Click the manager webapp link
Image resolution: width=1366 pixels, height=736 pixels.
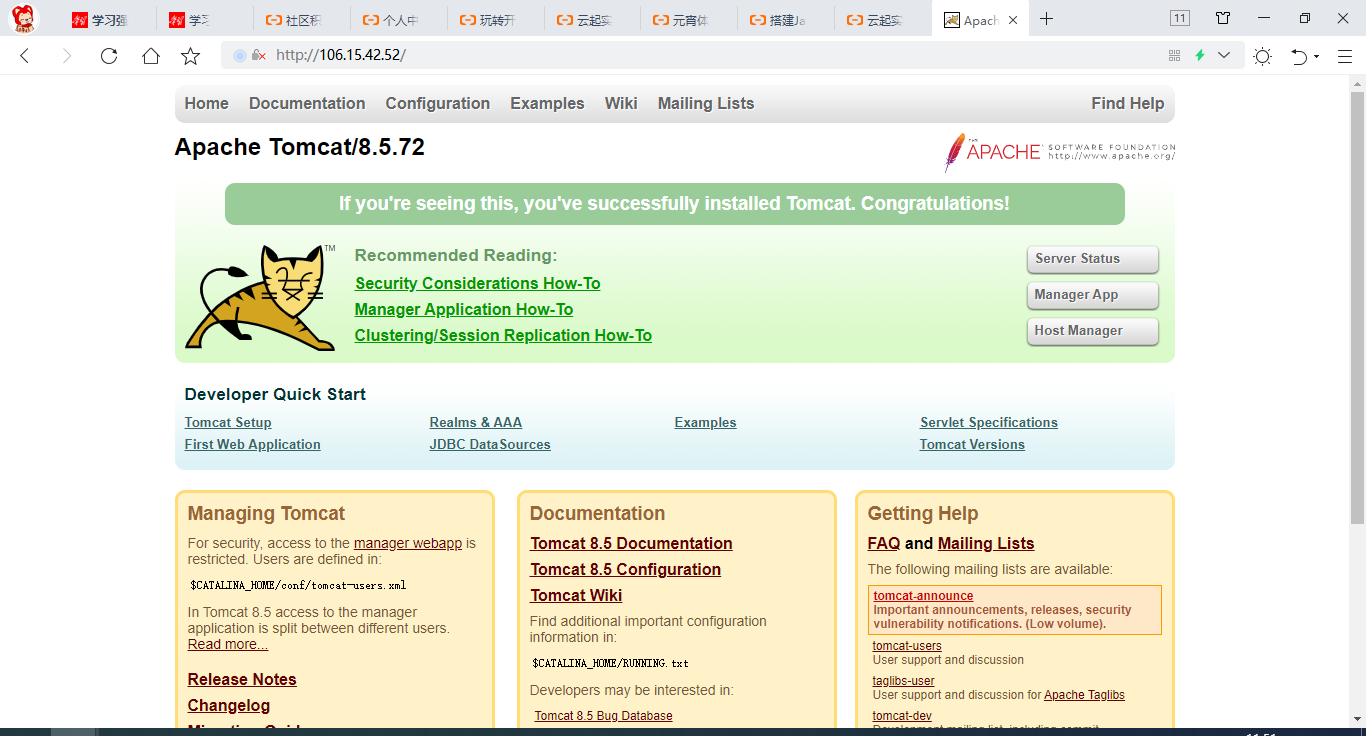(x=408, y=544)
